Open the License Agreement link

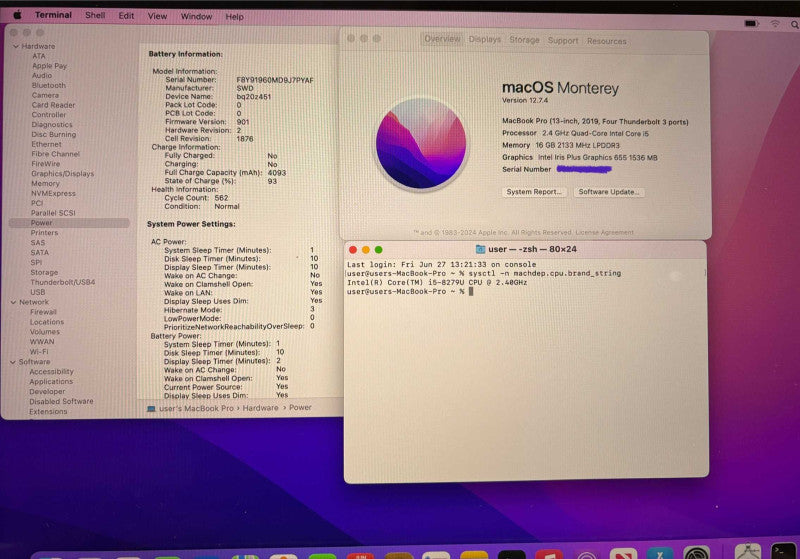tap(604, 233)
